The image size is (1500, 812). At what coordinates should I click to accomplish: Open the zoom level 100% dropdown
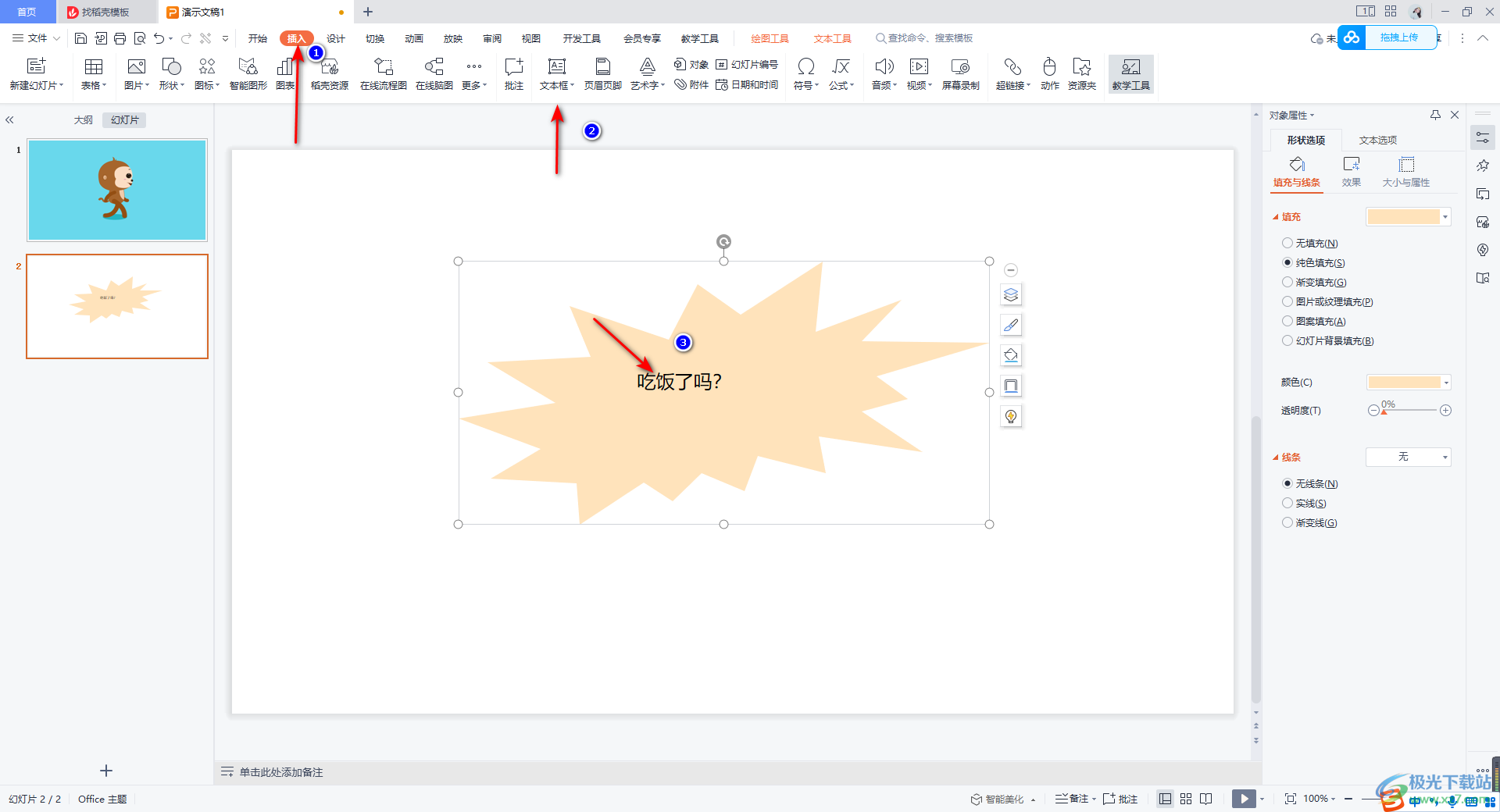point(1319,799)
